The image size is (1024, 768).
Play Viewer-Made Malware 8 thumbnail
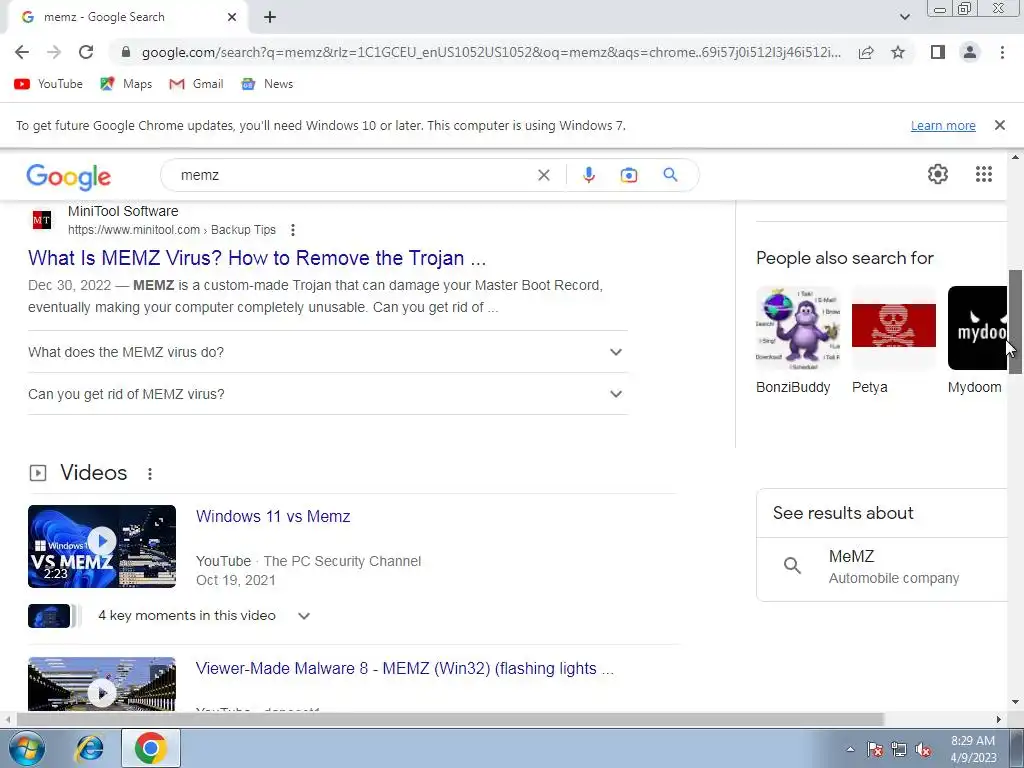pyautogui.click(x=102, y=684)
